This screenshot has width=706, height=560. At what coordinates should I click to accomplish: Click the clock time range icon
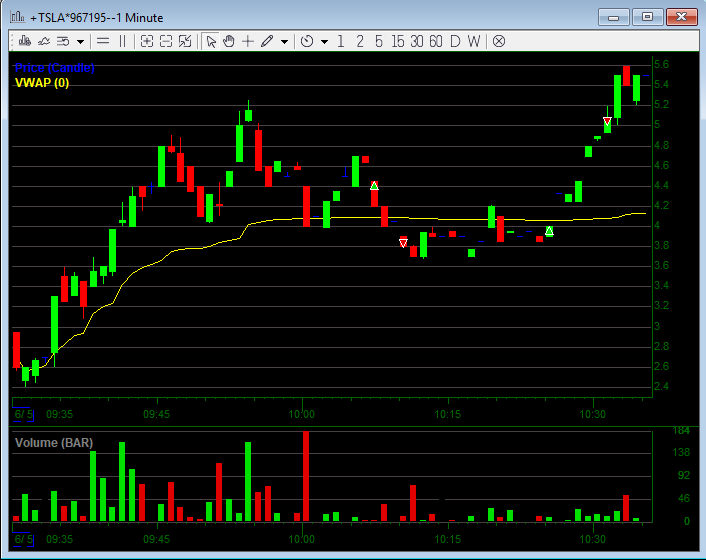coord(307,41)
